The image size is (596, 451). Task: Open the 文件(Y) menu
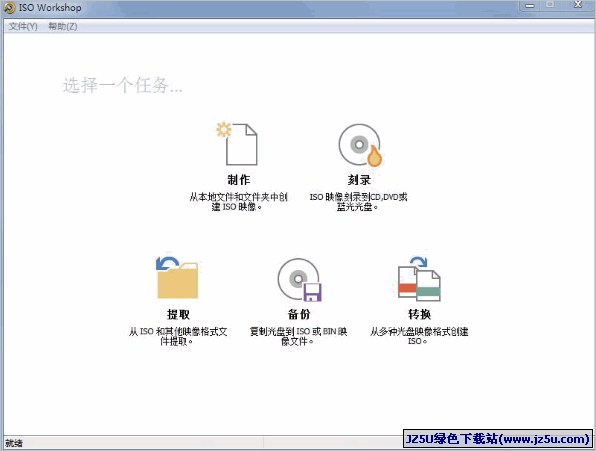23,26
